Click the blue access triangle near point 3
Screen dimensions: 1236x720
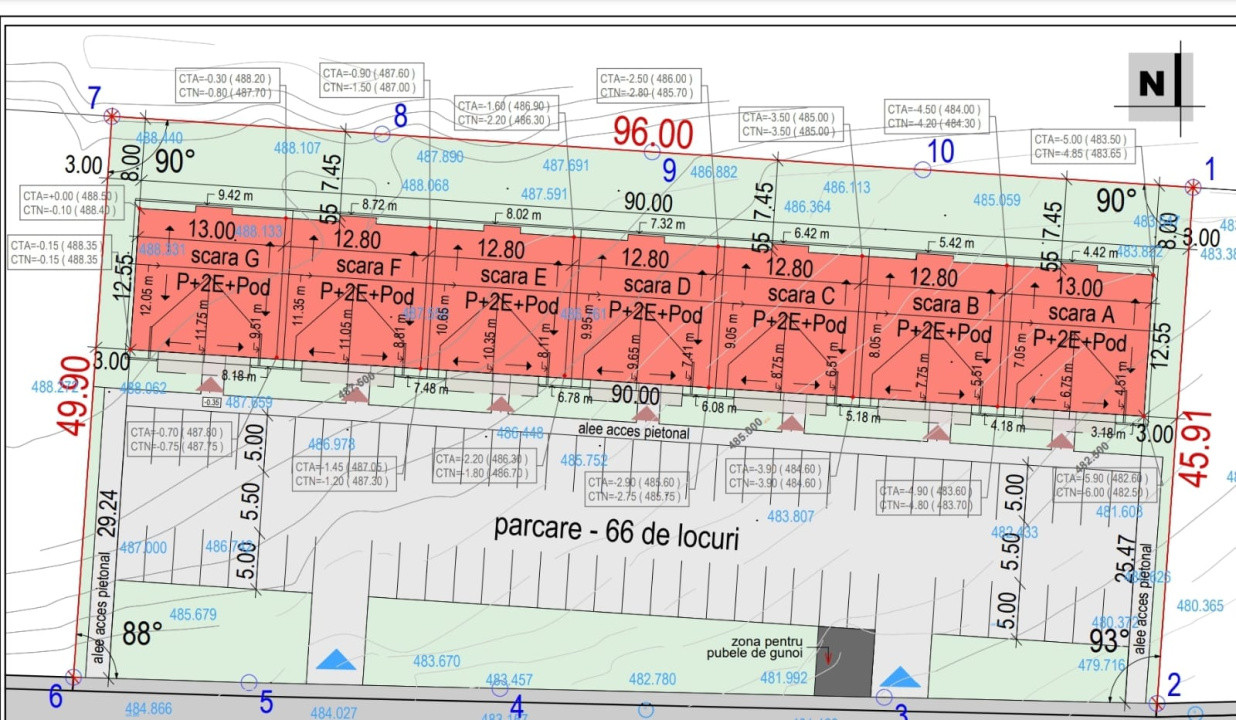point(900,677)
